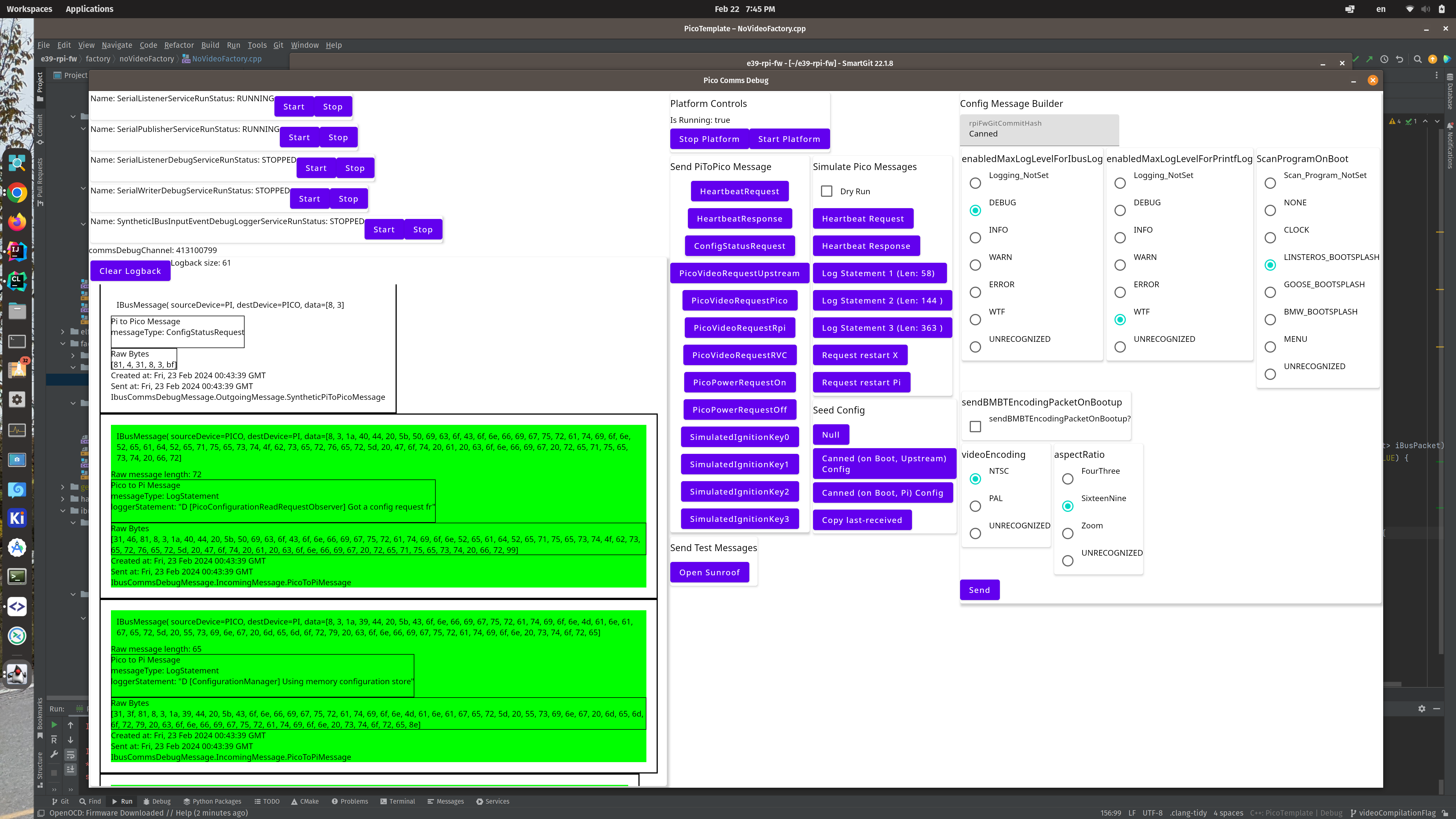Select BMW_BOOTSPLASH radio option
1456x819 pixels.
click(1270, 319)
